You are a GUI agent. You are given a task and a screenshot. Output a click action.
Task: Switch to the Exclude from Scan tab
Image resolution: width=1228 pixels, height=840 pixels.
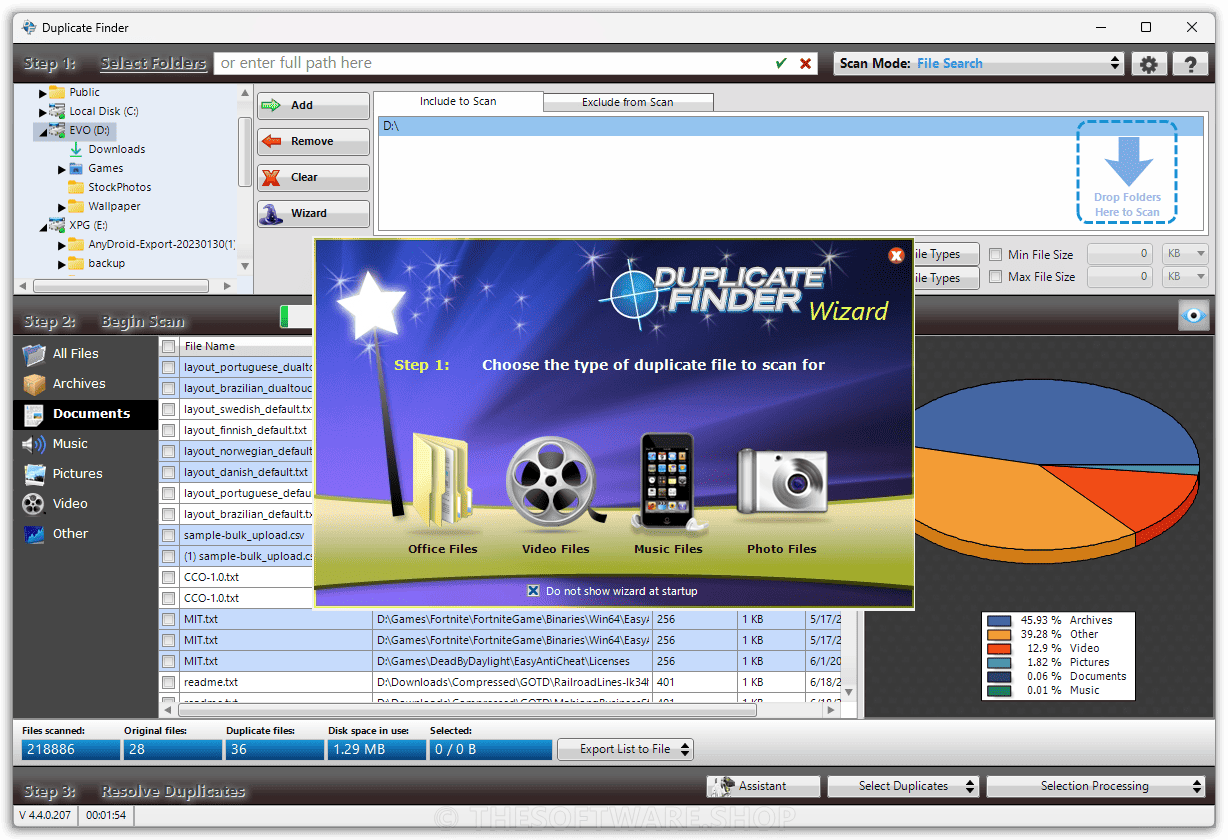(628, 102)
